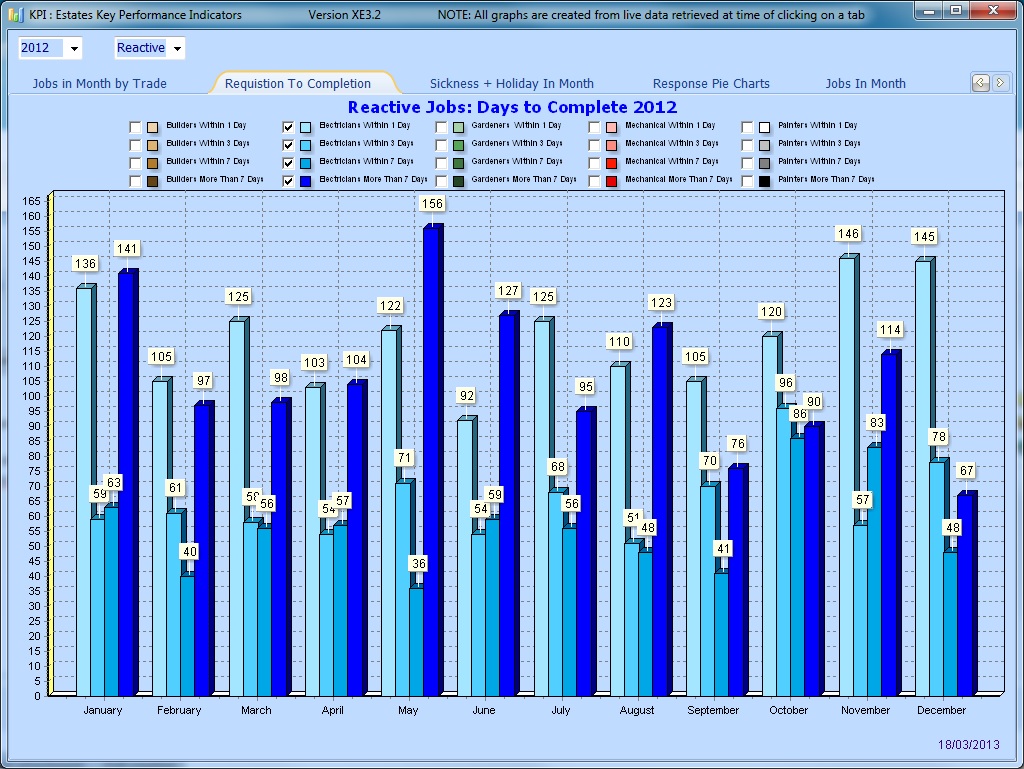Click inside the 2012 year field
1024x769 pixels.
click(42, 48)
